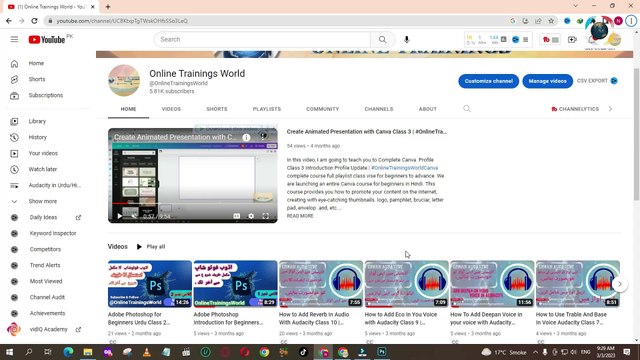Reload the page in Chrome
This screenshot has width=640, height=360.
34,21
